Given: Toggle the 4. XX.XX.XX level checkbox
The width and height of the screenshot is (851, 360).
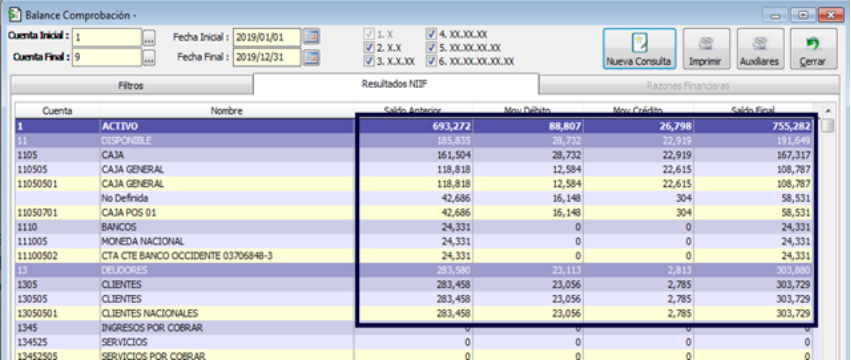Looking at the screenshot, I should click(x=432, y=34).
